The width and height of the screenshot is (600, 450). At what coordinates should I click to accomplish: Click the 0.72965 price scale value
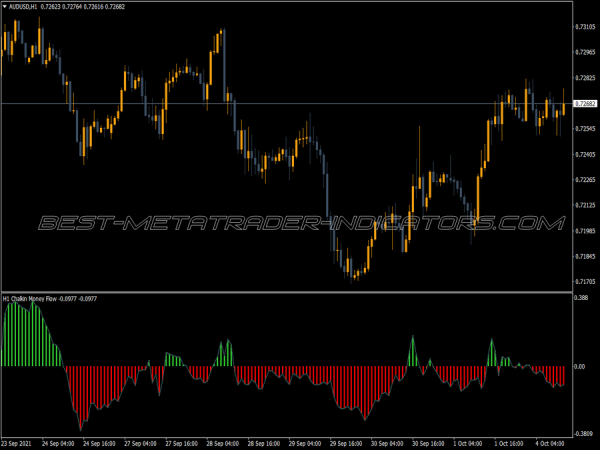pos(585,52)
